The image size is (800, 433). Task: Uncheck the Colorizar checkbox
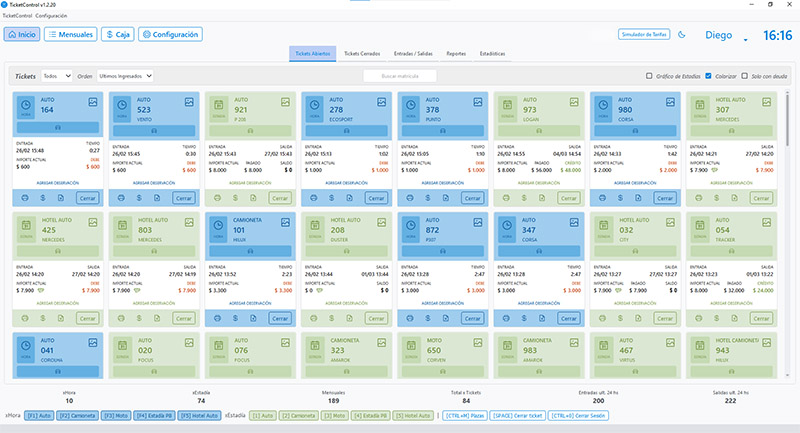tap(709, 75)
